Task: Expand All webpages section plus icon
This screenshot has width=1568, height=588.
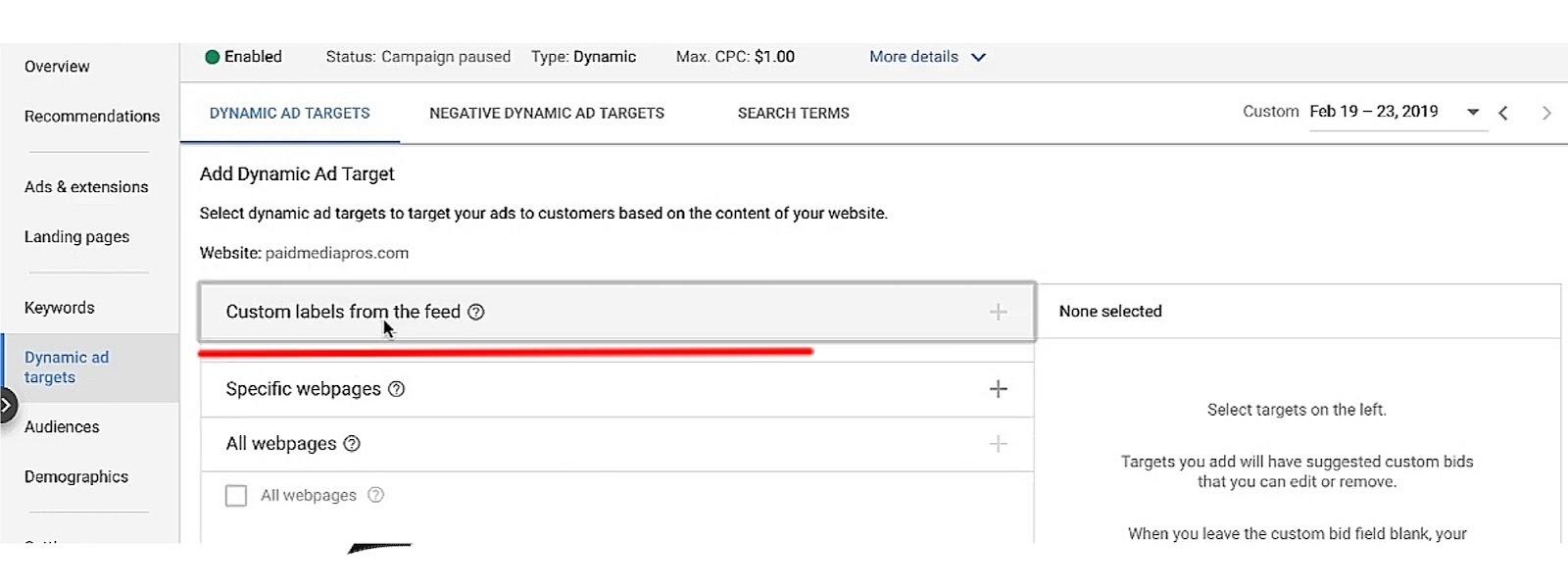Action: (x=998, y=444)
